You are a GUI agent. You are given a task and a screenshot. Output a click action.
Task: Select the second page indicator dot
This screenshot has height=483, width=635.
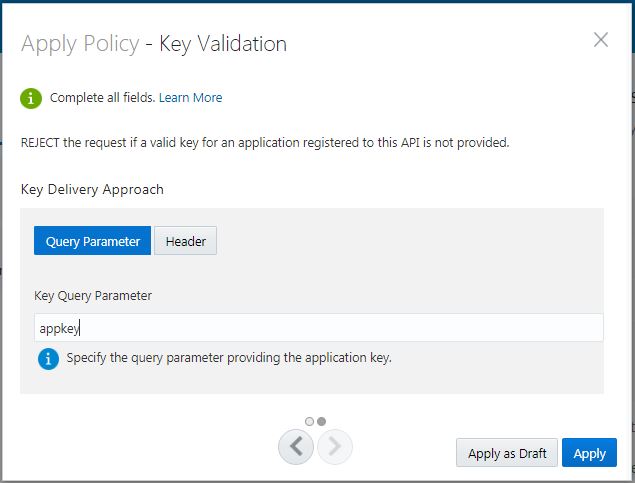point(322,421)
